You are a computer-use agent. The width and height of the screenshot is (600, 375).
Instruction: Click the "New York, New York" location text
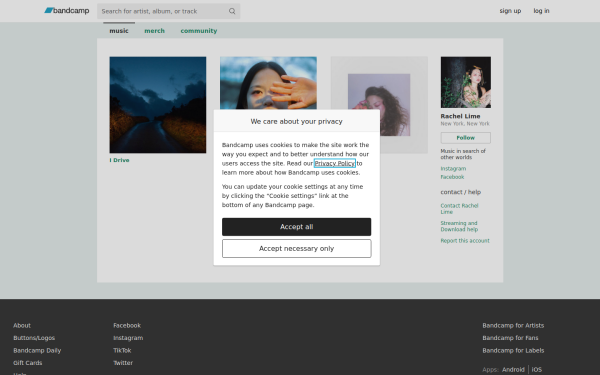pos(465,124)
